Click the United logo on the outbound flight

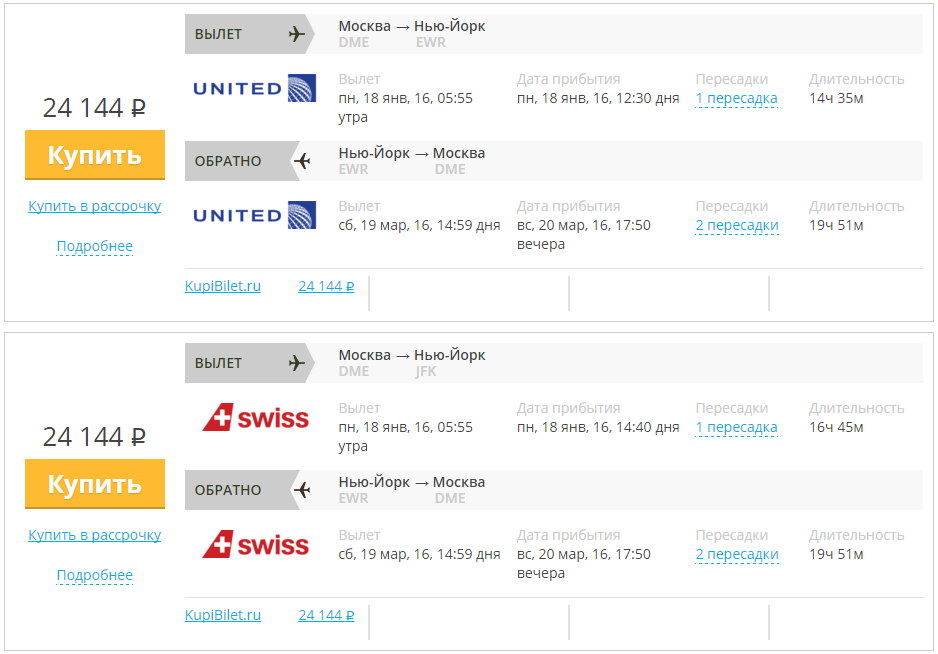click(254, 89)
